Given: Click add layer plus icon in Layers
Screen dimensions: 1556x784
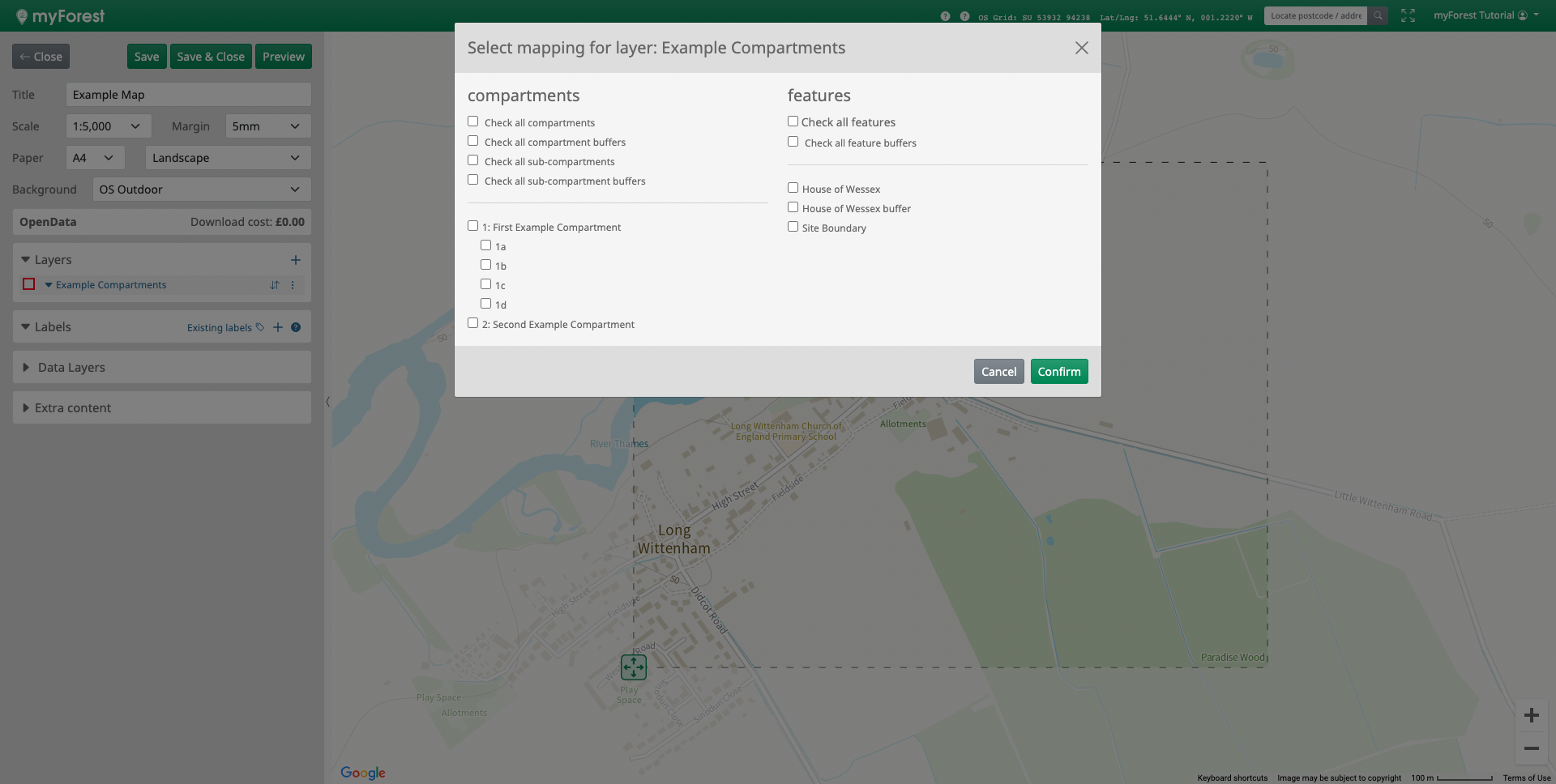Looking at the screenshot, I should (x=296, y=260).
